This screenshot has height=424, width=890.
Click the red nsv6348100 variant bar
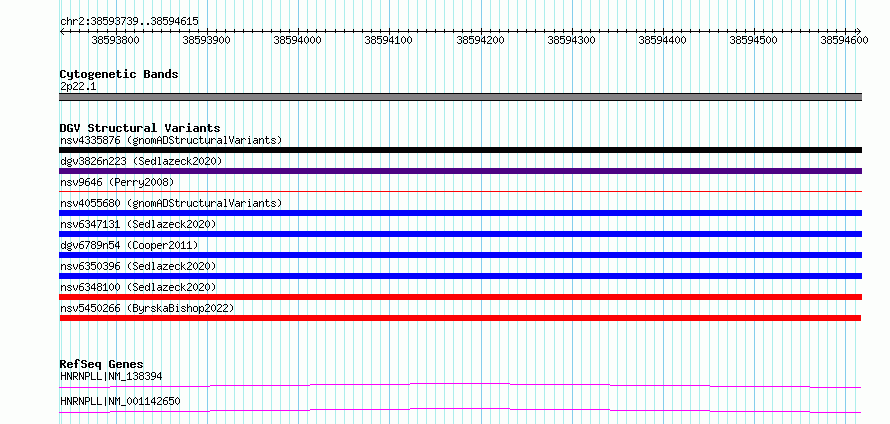click(x=460, y=297)
